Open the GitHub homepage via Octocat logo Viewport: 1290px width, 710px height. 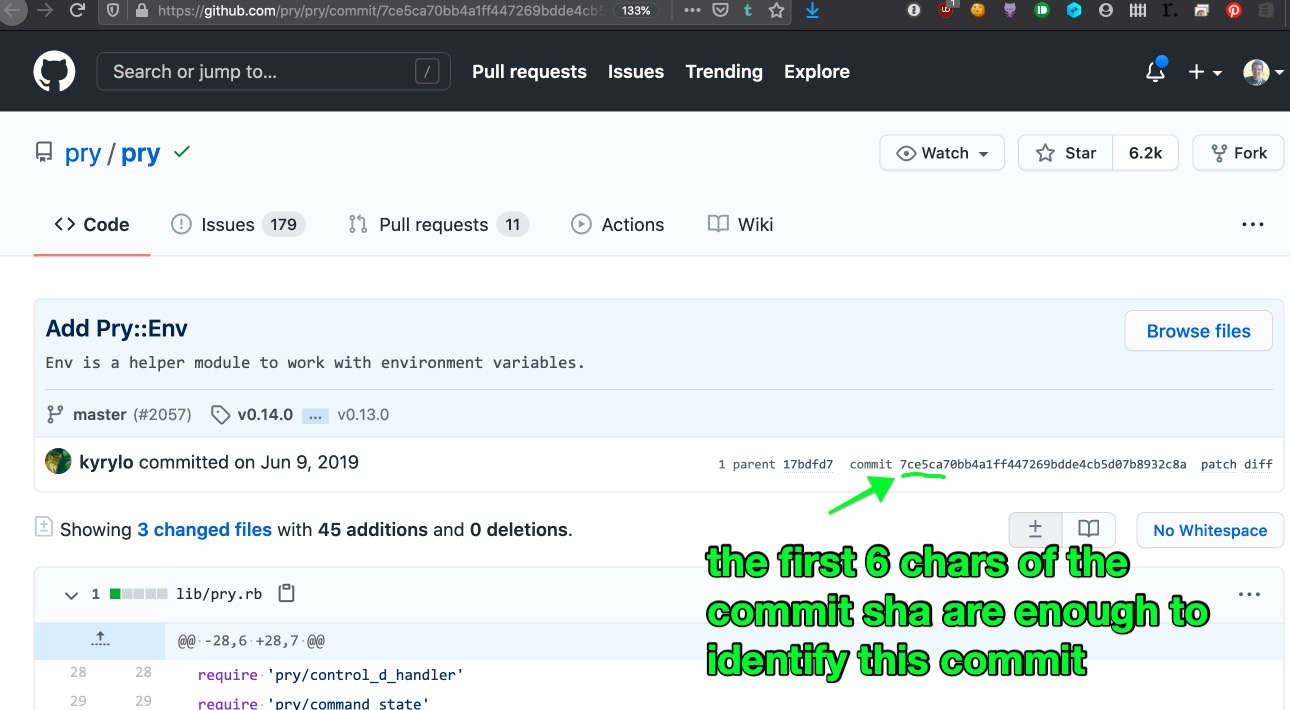54,72
